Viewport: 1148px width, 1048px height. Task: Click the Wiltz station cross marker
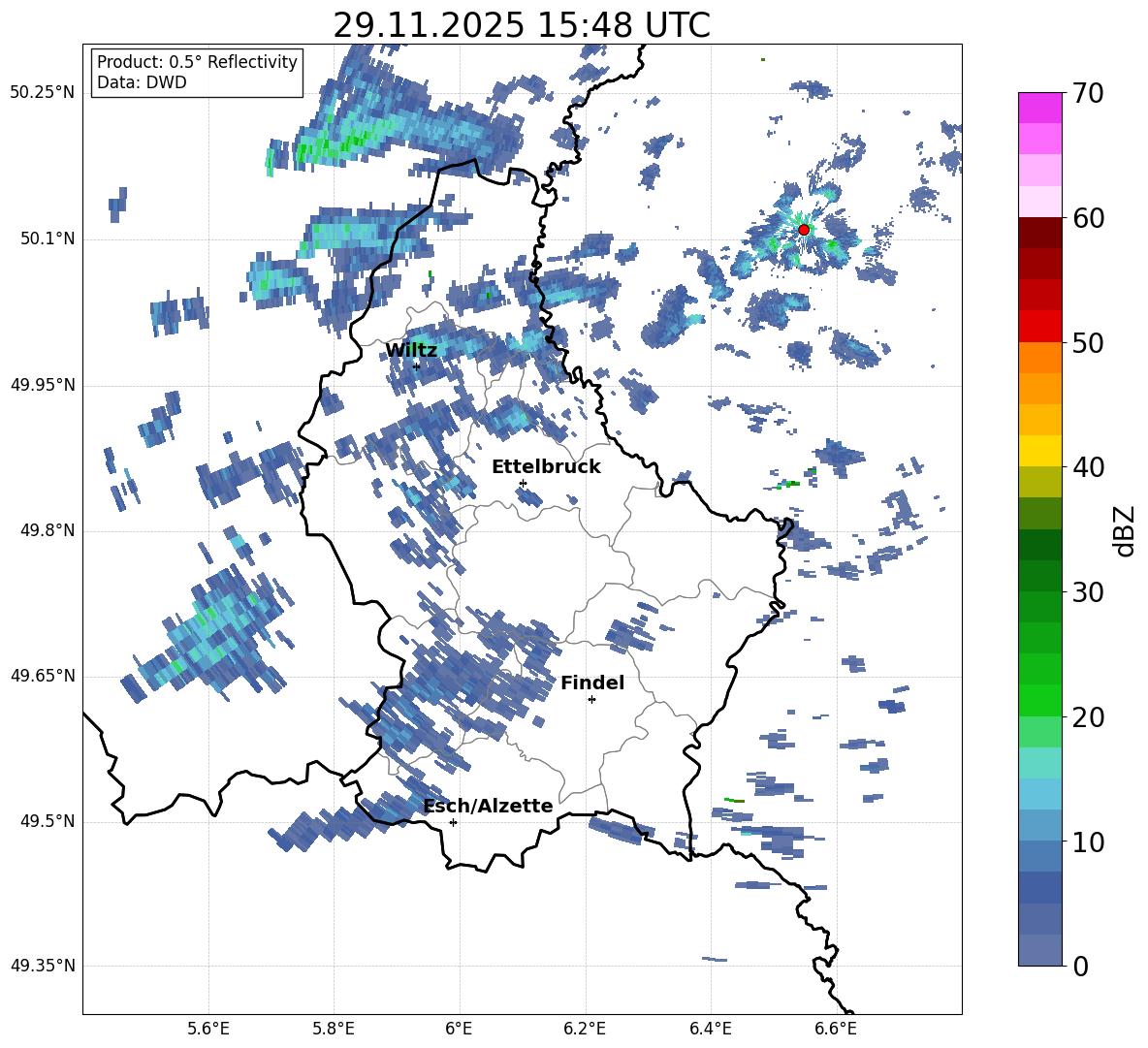point(417,366)
